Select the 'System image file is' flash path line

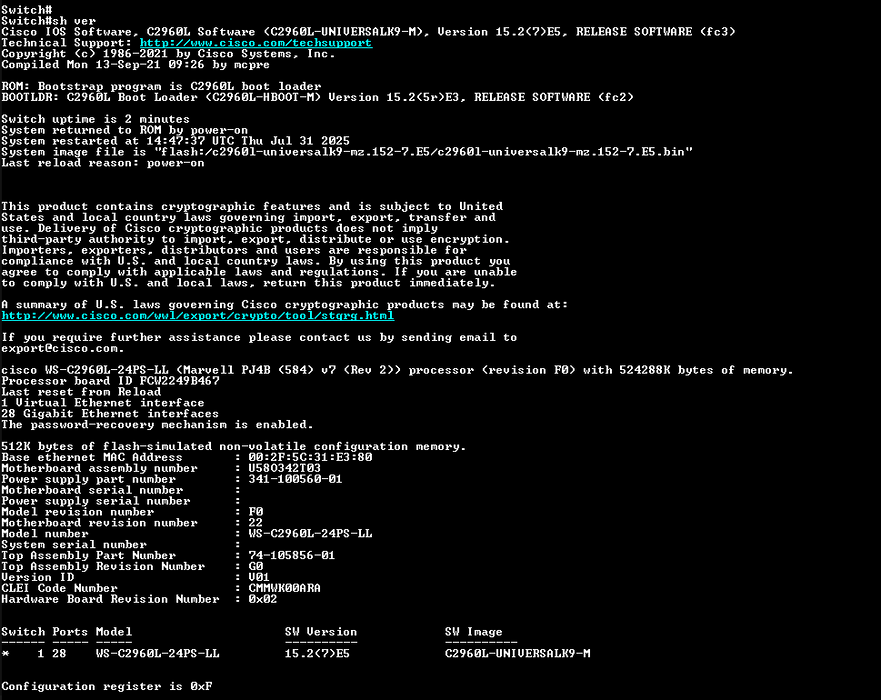pyautogui.click(x=347, y=152)
